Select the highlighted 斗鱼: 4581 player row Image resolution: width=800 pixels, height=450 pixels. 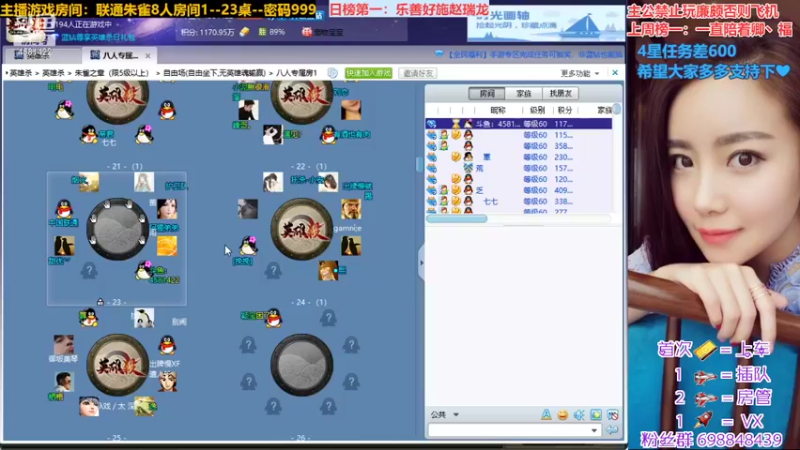point(518,123)
